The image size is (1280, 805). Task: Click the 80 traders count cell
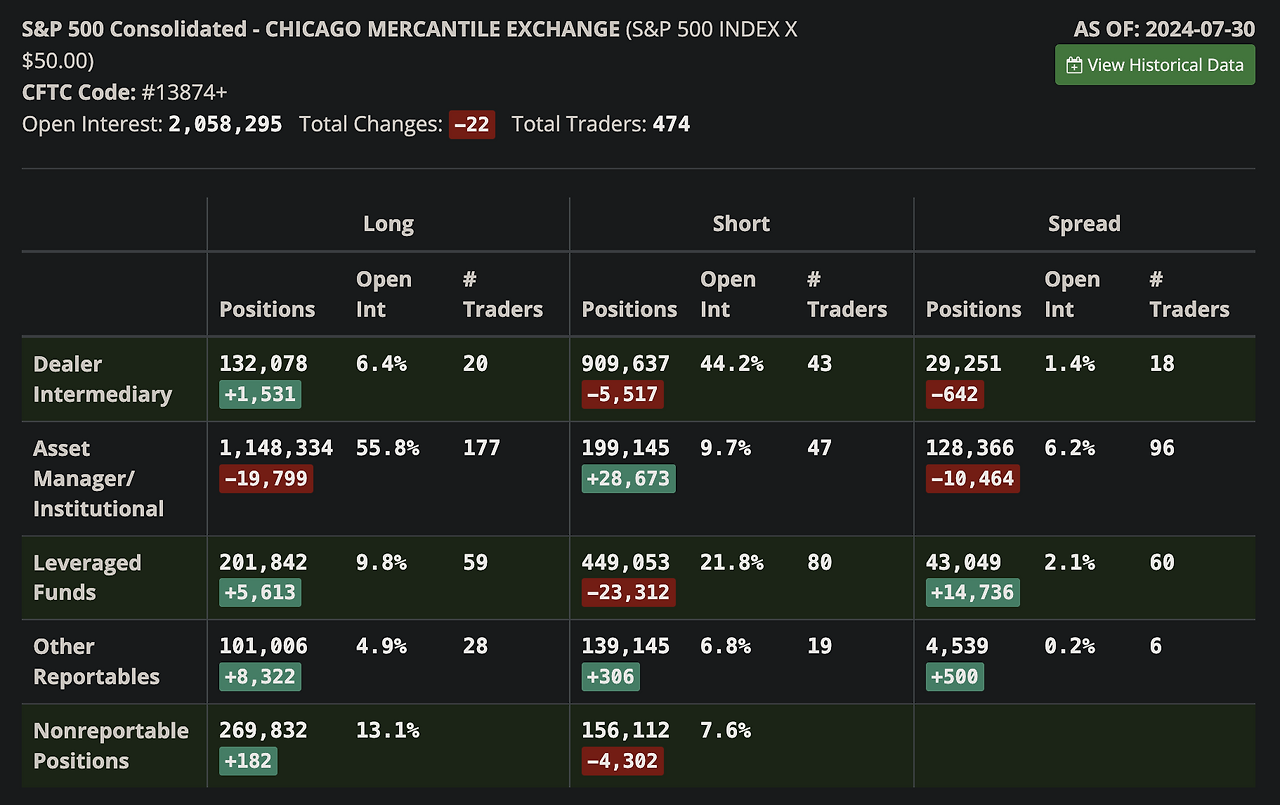pos(819,562)
